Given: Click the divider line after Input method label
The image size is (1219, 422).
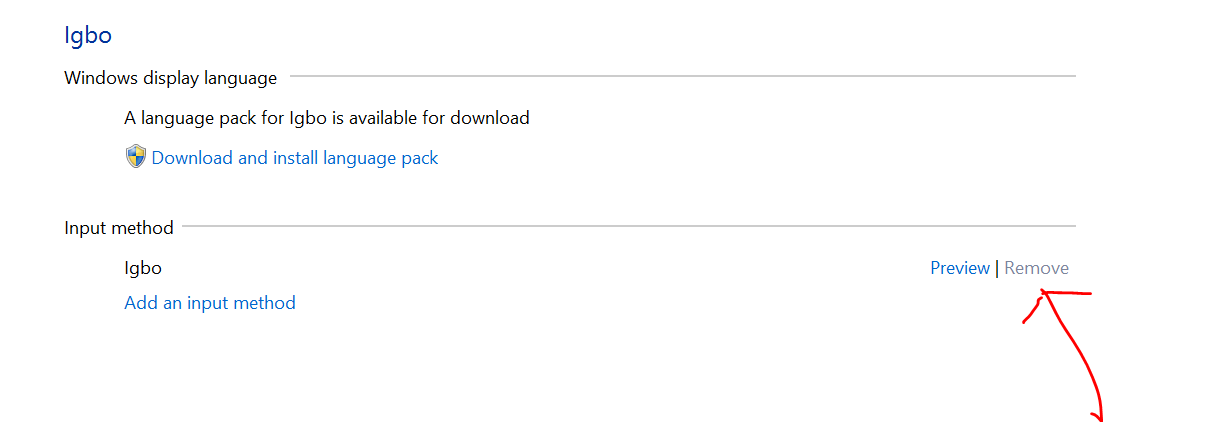Looking at the screenshot, I should tap(629, 226).
